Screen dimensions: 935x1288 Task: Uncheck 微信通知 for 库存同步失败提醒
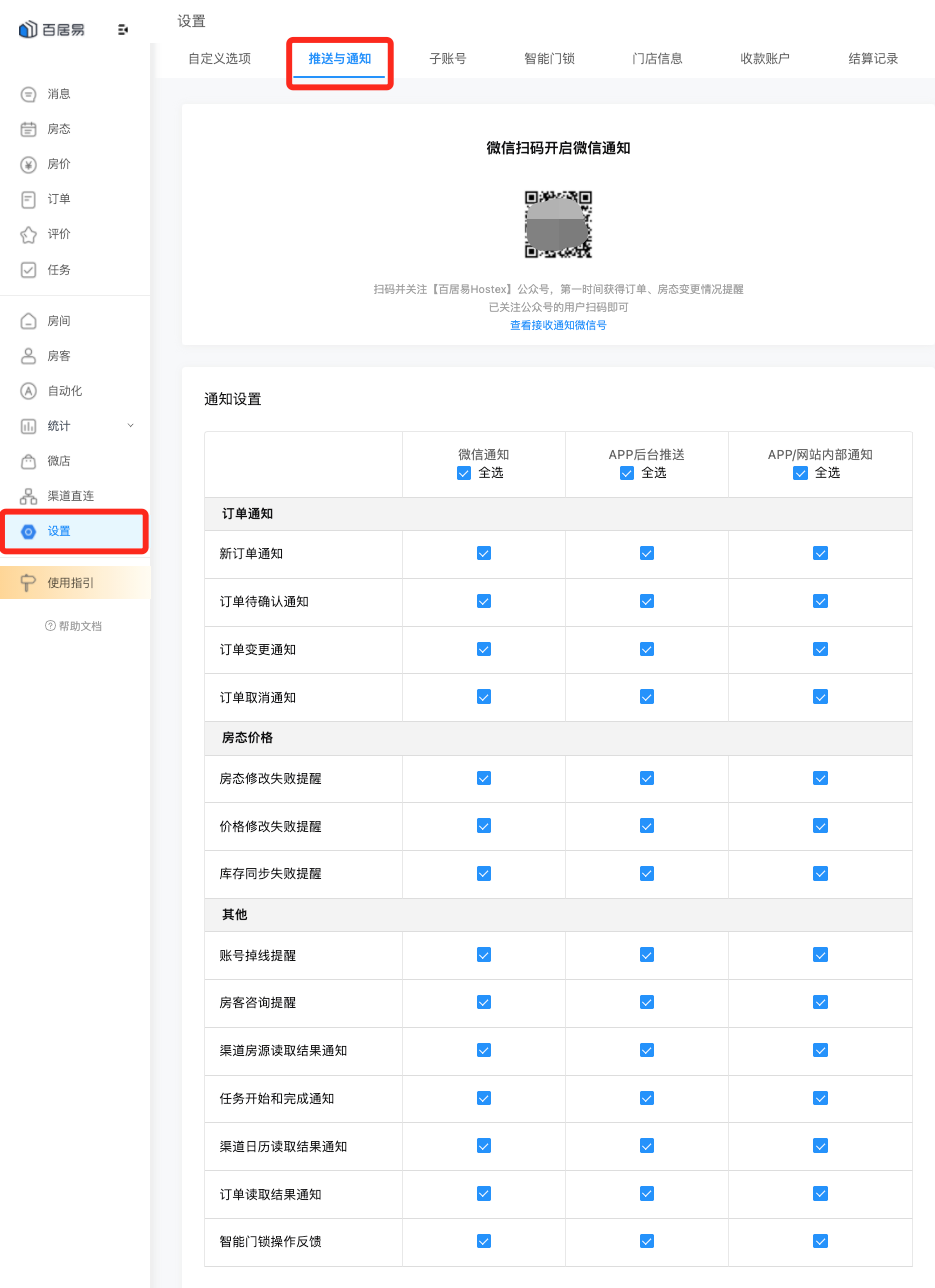(484, 873)
